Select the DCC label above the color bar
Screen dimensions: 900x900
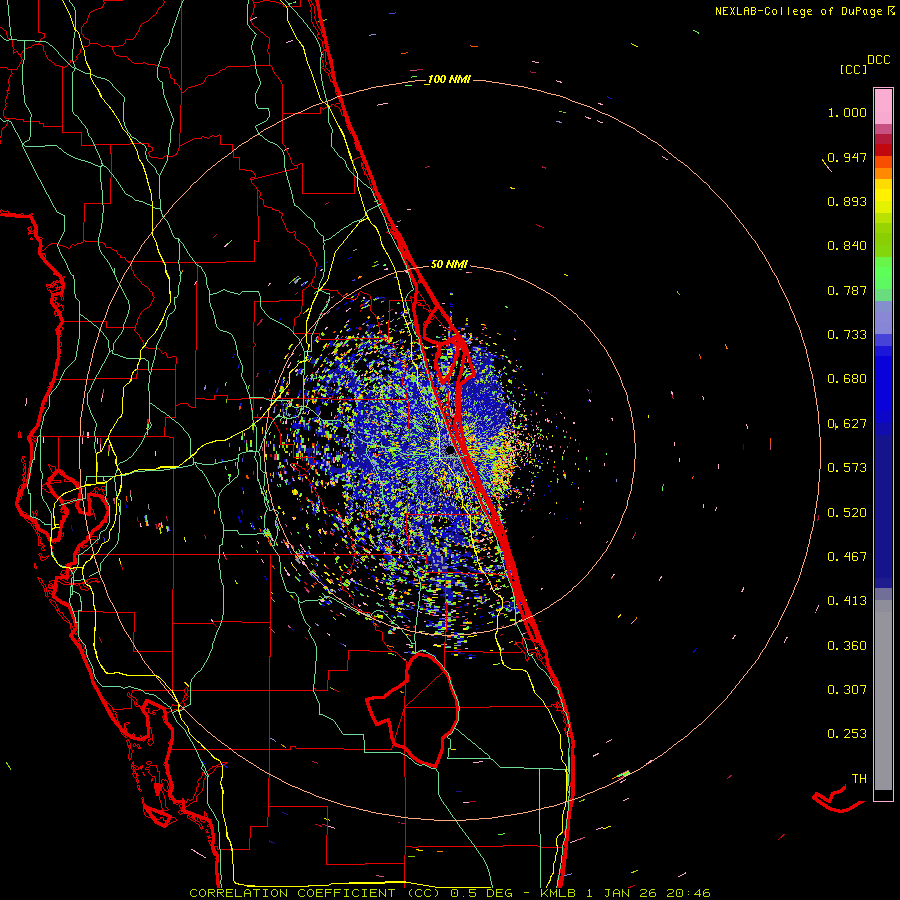pyautogui.click(x=879, y=60)
